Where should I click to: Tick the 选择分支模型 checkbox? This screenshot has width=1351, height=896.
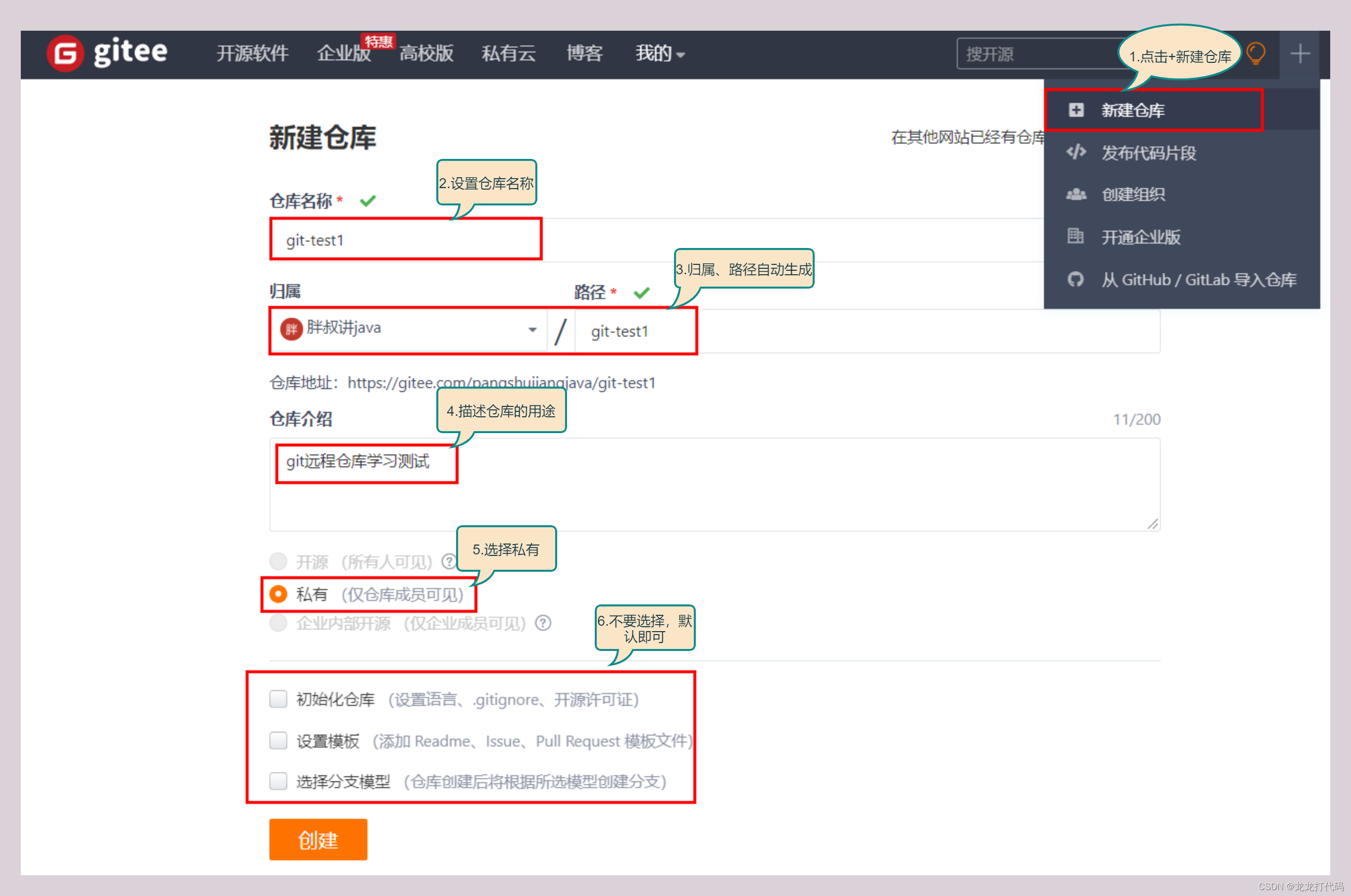[x=278, y=781]
